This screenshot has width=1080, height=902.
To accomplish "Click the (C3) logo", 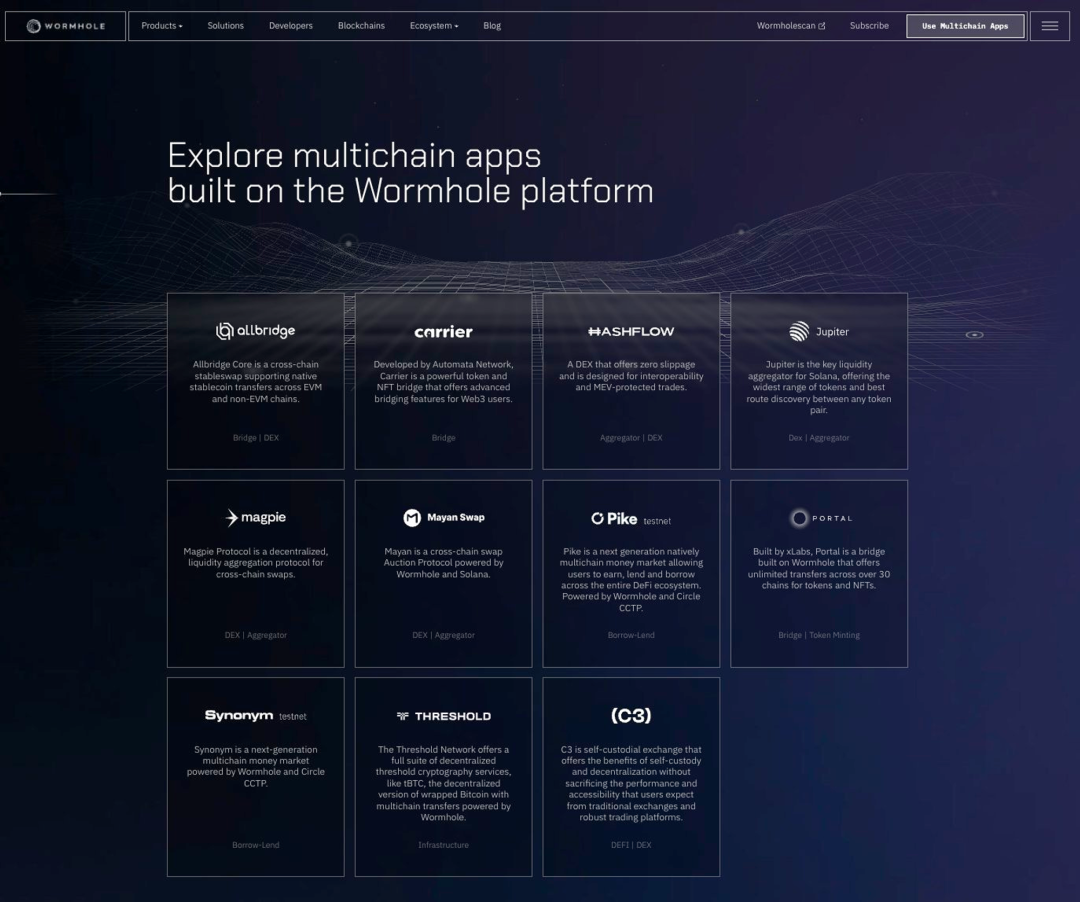I will (x=631, y=715).
